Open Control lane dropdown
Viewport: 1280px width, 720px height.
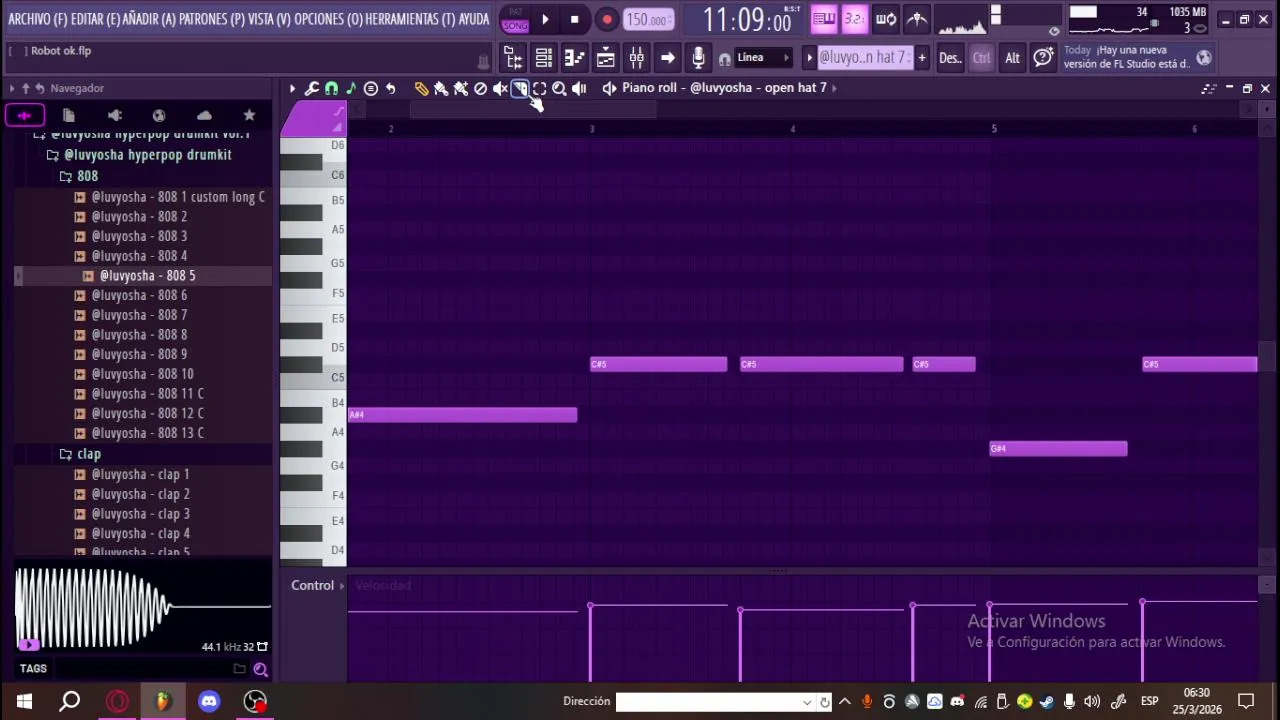pos(319,585)
